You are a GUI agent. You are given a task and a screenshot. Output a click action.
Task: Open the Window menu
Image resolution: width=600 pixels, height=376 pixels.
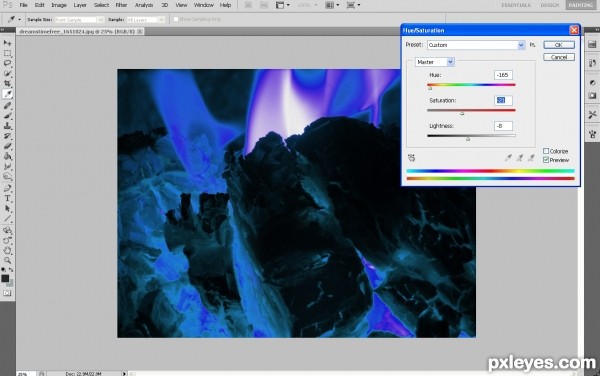click(204, 5)
